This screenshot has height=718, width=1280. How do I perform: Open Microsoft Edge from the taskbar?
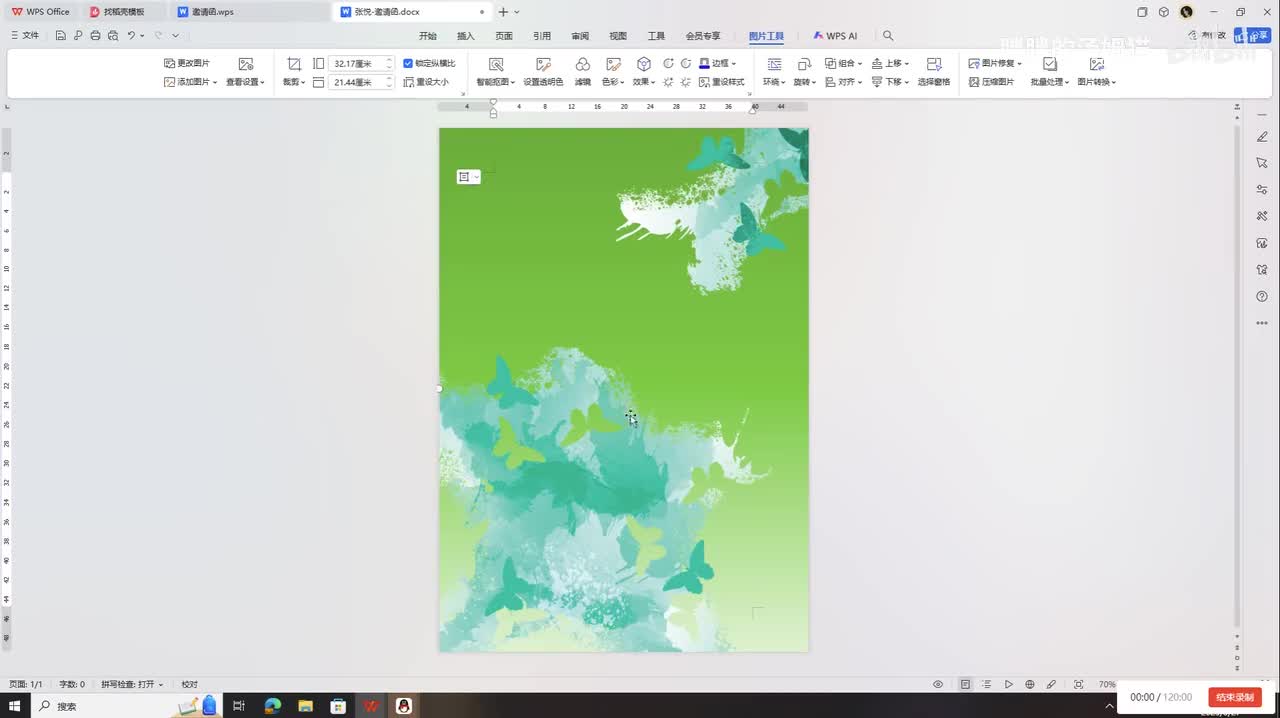pos(273,706)
